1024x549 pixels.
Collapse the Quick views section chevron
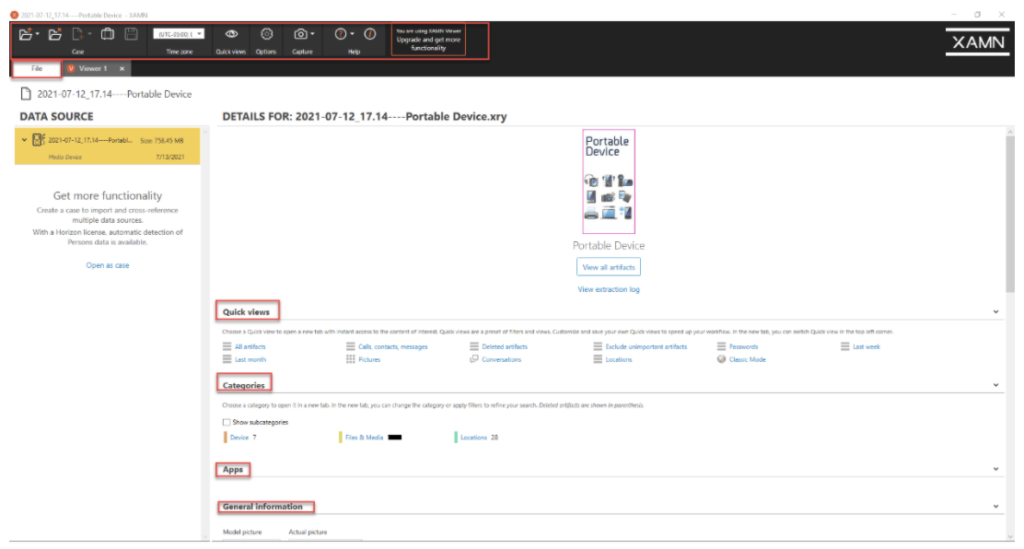click(x=996, y=312)
